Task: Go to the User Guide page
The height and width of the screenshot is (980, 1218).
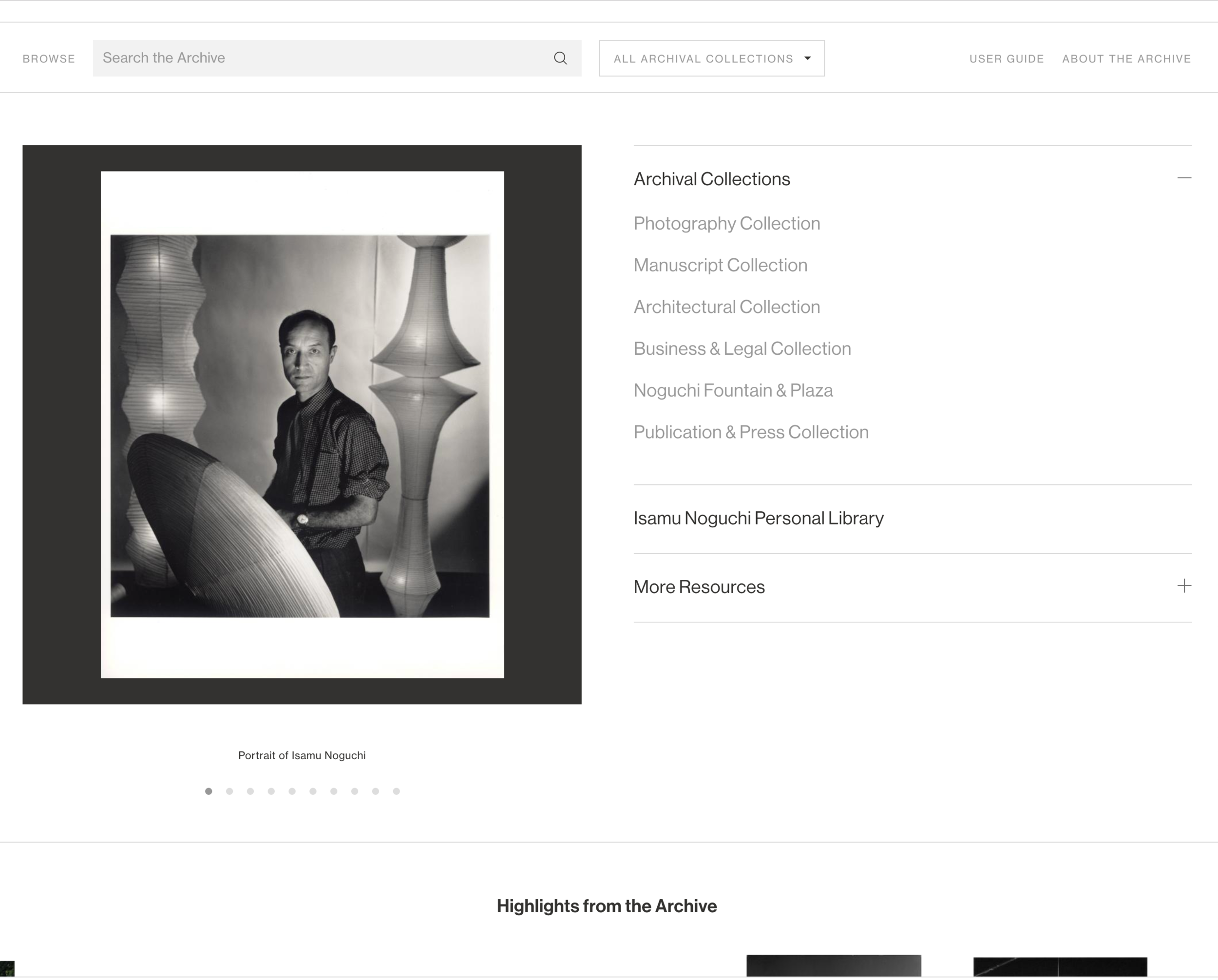Action: [x=1006, y=59]
